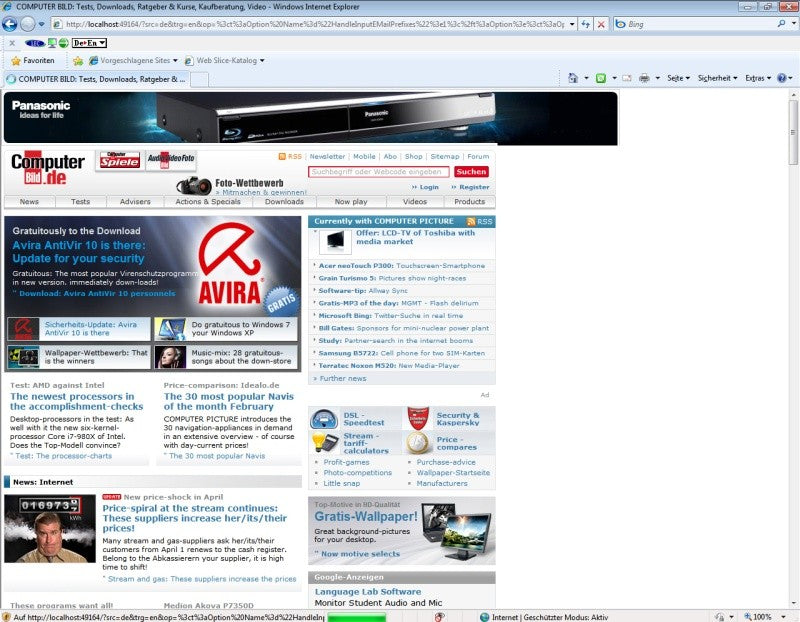Open the Videos navigation tab
This screenshot has width=800, height=622.
[415, 202]
